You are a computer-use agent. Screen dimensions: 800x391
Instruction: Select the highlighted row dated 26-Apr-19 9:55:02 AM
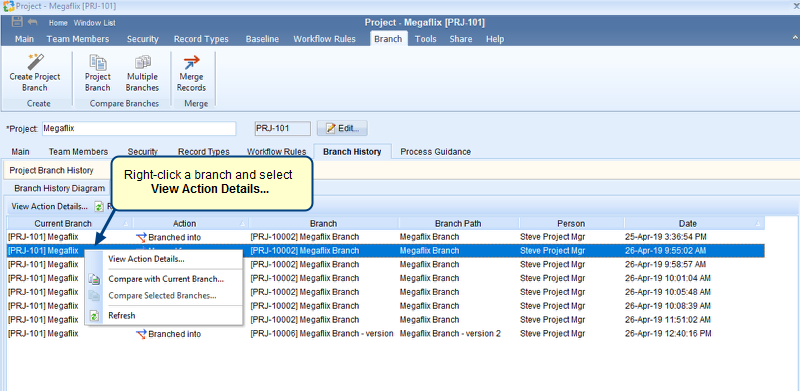(x=385, y=251)
